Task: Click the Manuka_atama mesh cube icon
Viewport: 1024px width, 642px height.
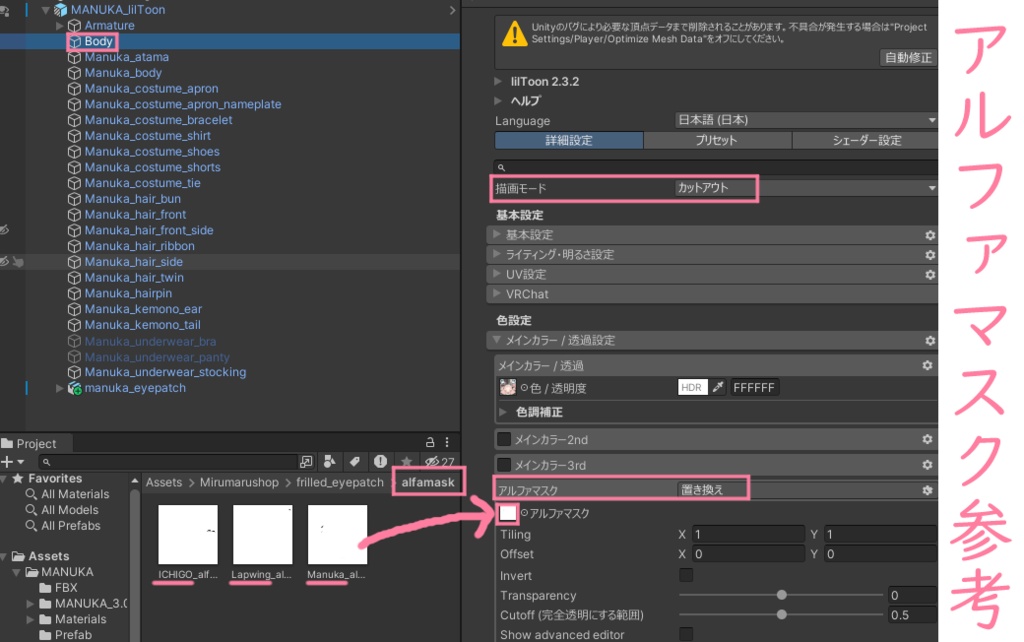Action: pos(74,57)
